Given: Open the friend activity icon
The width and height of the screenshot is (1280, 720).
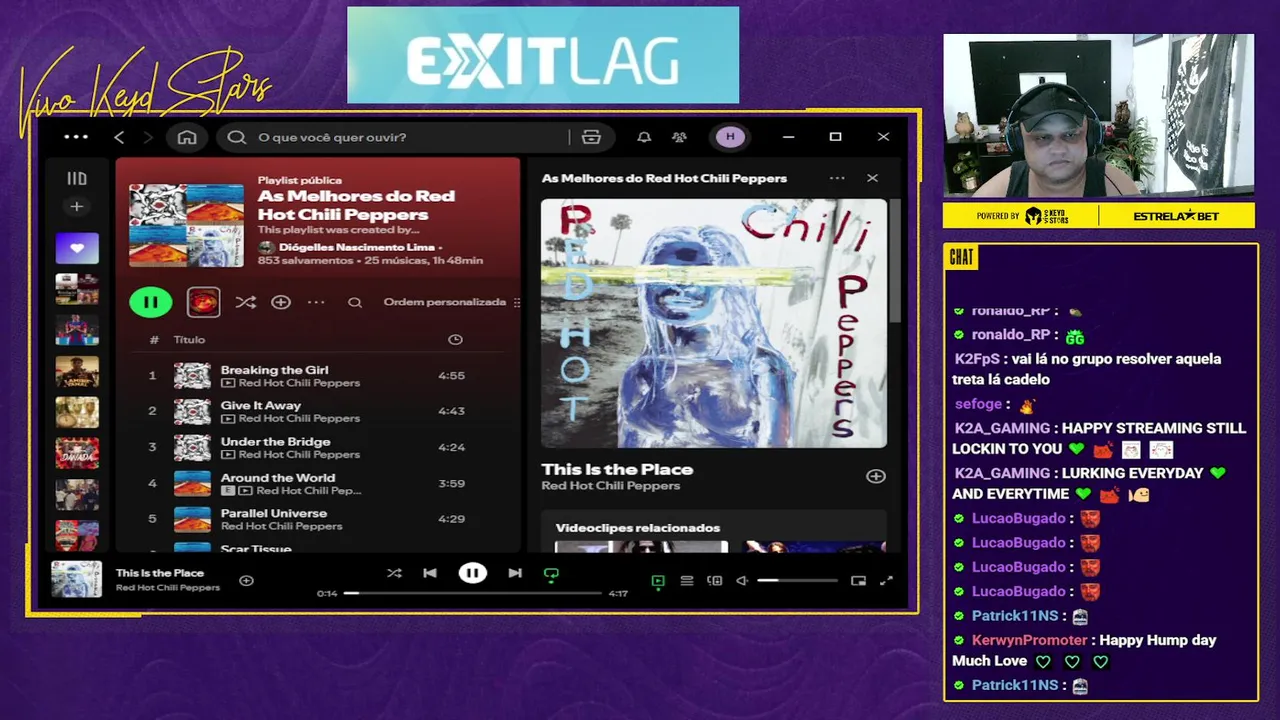Looking at the screenshot, I should pos(680,137).
